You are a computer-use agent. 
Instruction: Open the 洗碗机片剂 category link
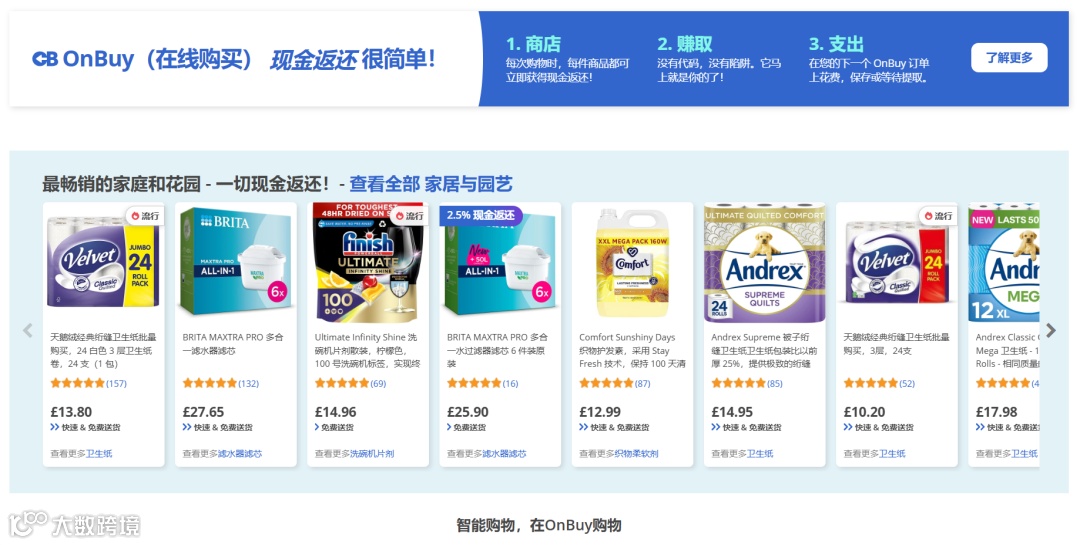coord(372,453)
